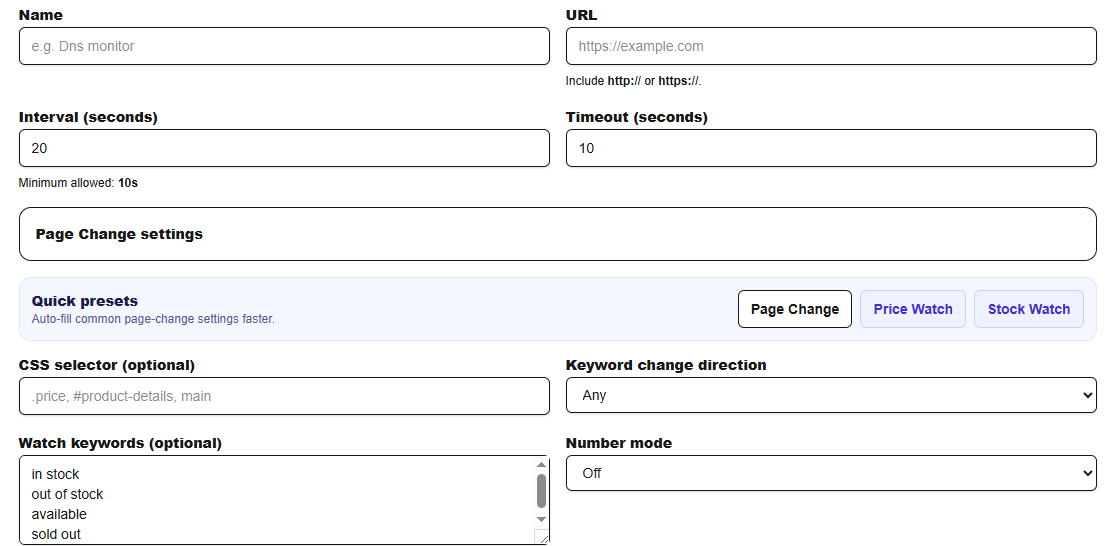Choose the Price Watch preset
Screen dimensions: 1114x546
(x=913, y=309)
